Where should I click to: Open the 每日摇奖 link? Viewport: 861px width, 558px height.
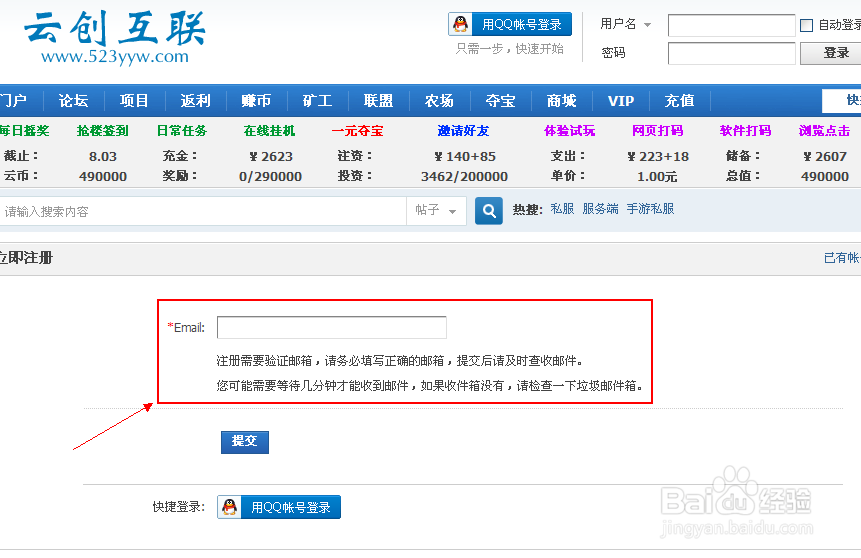pyautogui.click(x=25, y=131)
